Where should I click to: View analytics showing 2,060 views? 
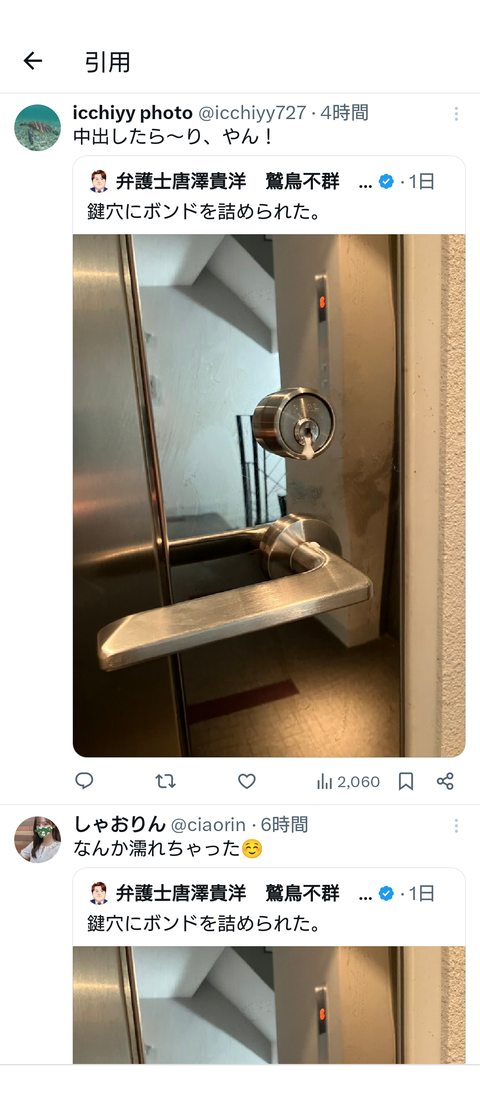click(x=348, y=781)
